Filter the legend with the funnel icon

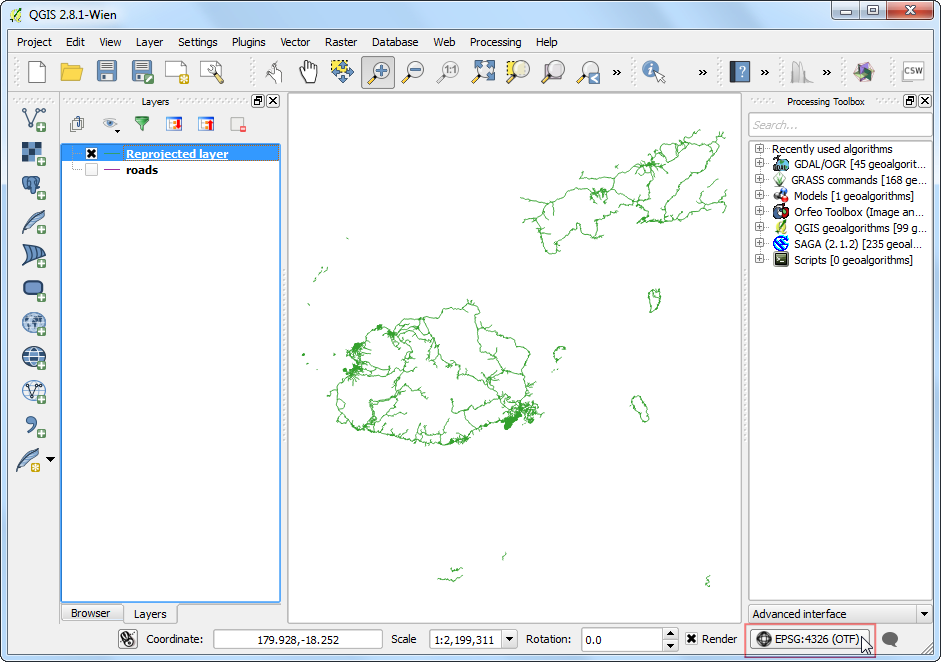[x=142, y=124]
